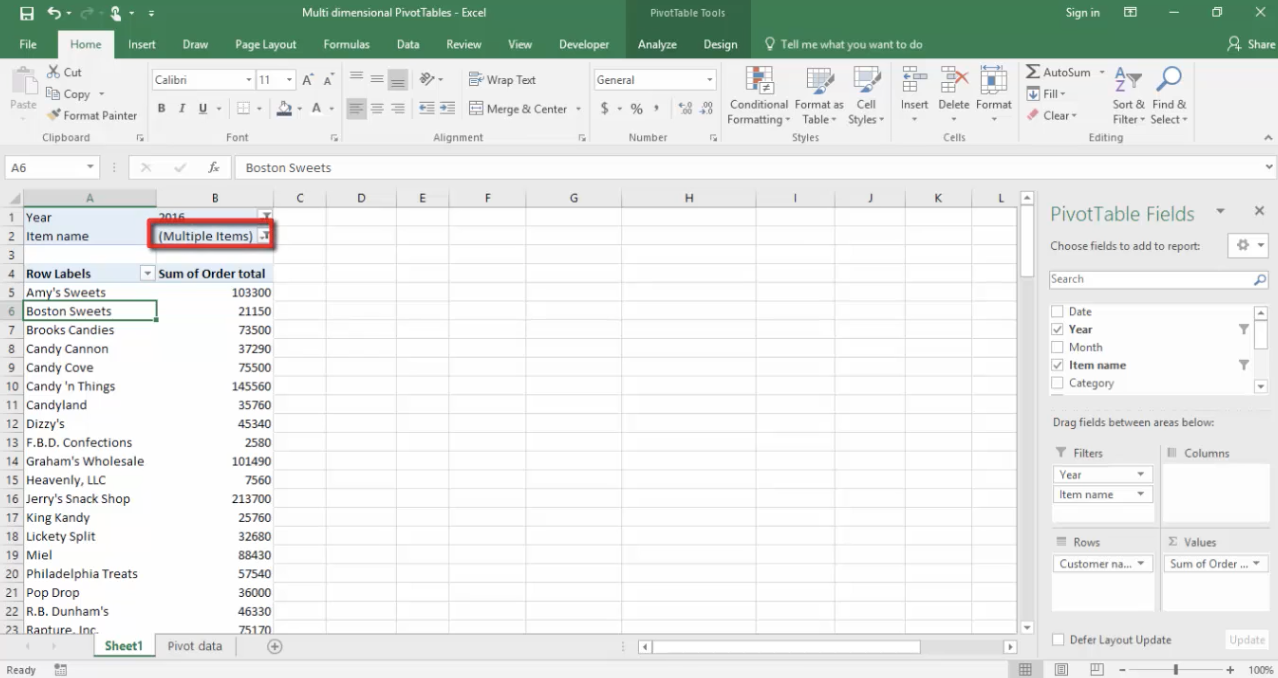Open Find & Select menu
Screen dimensions: 1278x678
click(x=1168, y=96)
